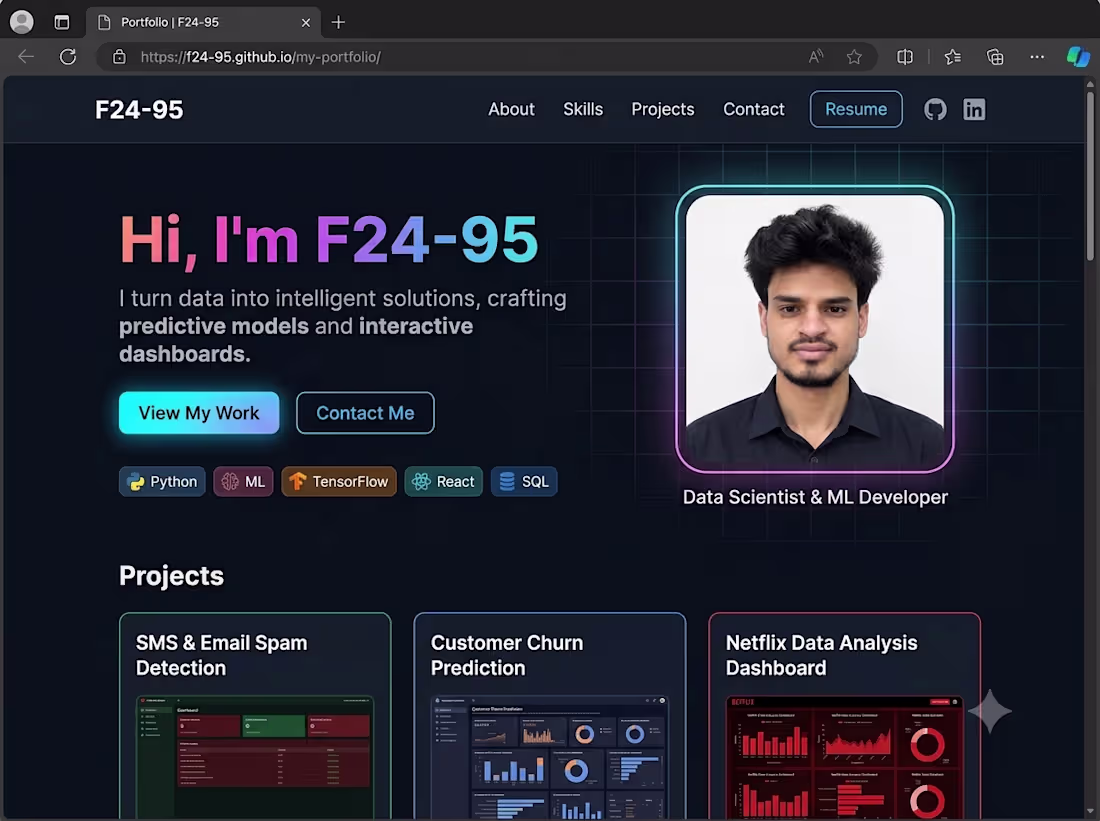Image resolution: width=1100 pixels, height=821 pixels.
Task: View site information lock icon
Action: click(119, 57)
